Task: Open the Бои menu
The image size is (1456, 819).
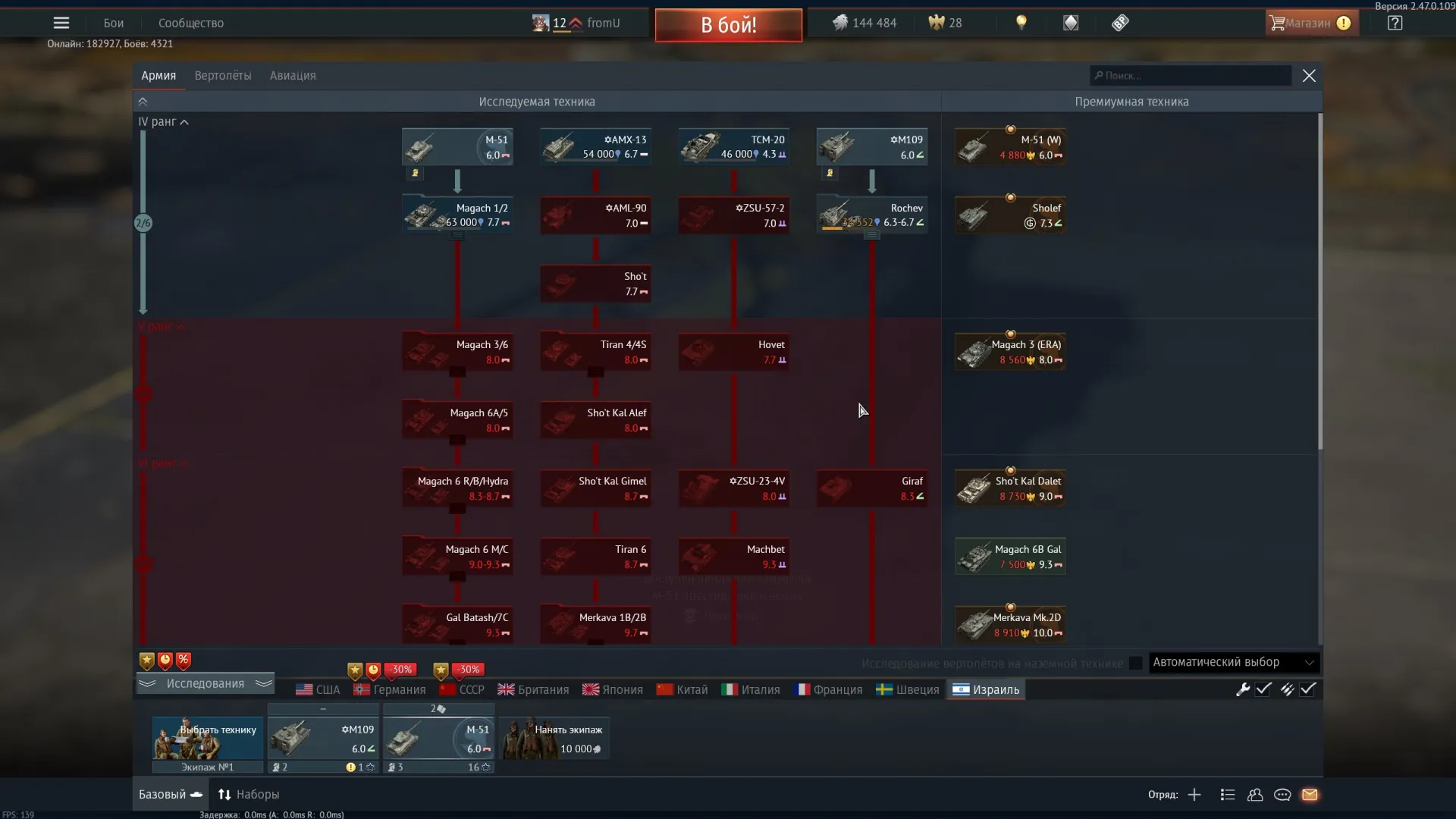Action: pyautogui.click(x=114, y=23)
